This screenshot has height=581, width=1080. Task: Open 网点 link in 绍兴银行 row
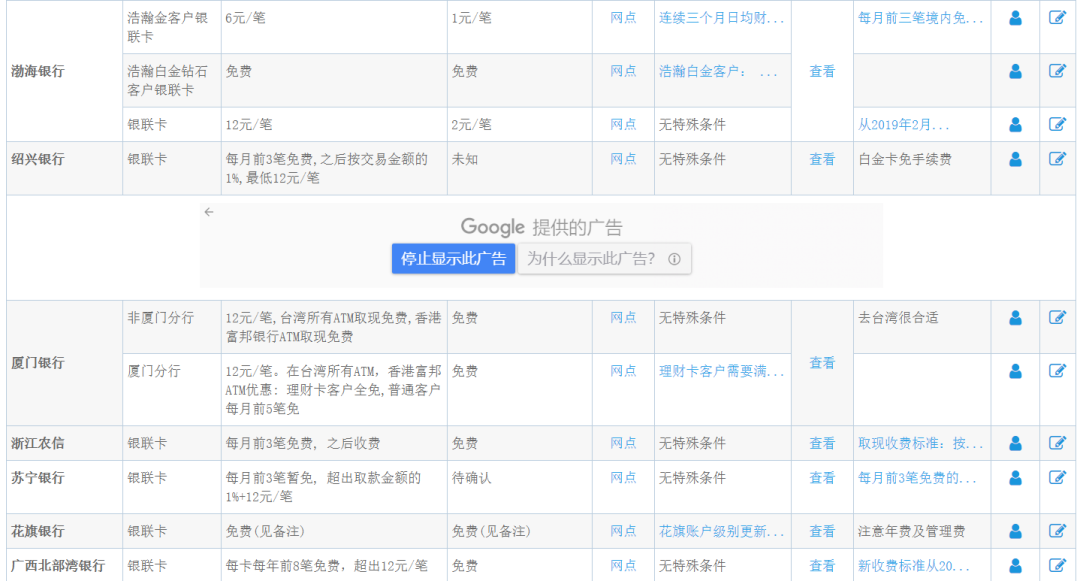tap(623, 159)
